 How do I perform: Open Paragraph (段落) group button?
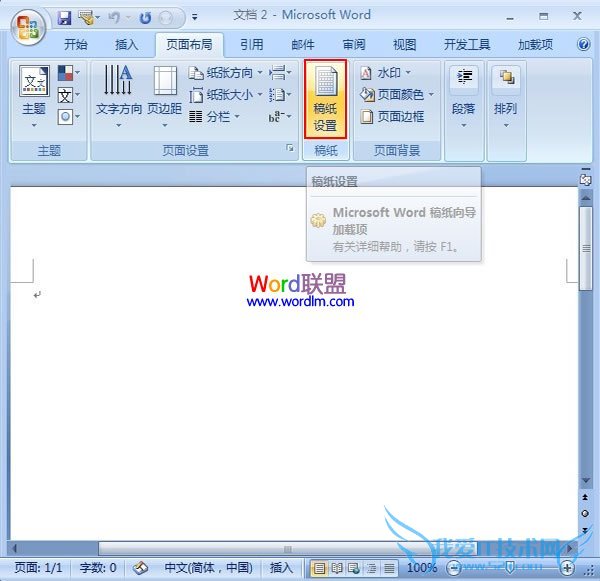click(464, 97)
